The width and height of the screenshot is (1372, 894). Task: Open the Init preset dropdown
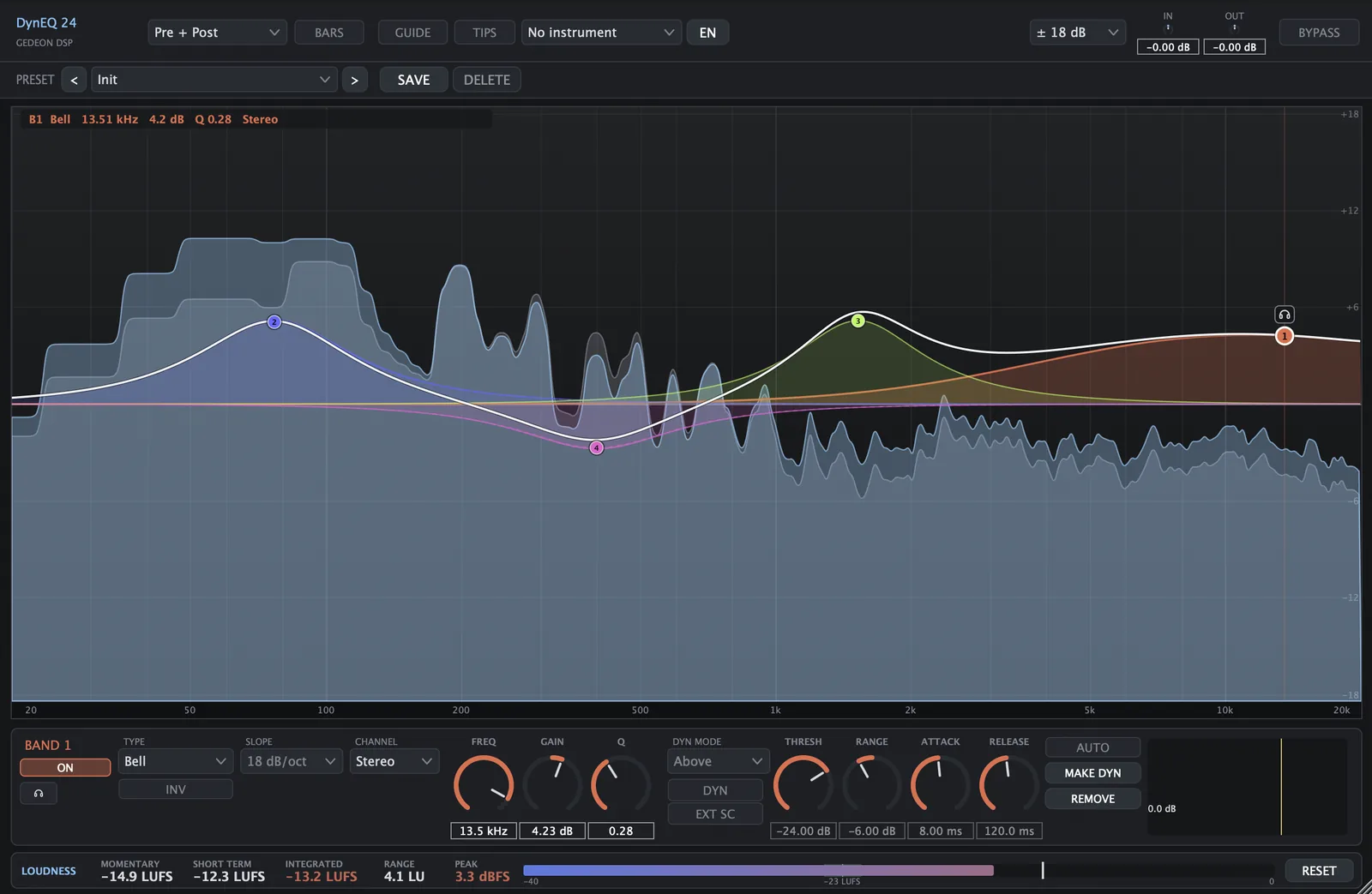tap(214, 80)
